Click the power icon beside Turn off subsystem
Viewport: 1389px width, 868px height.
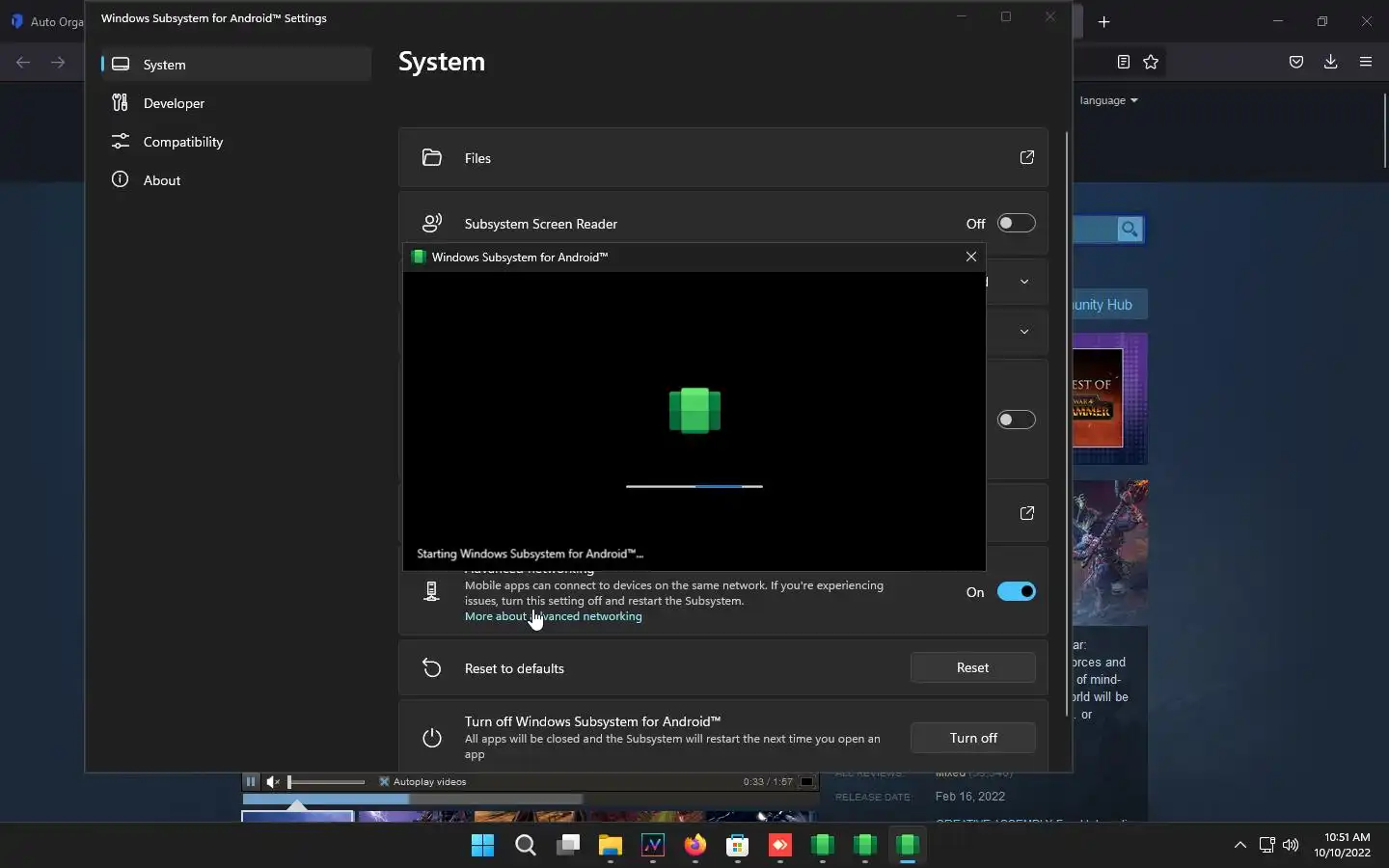pyautogui.click(x=432, y=738)
